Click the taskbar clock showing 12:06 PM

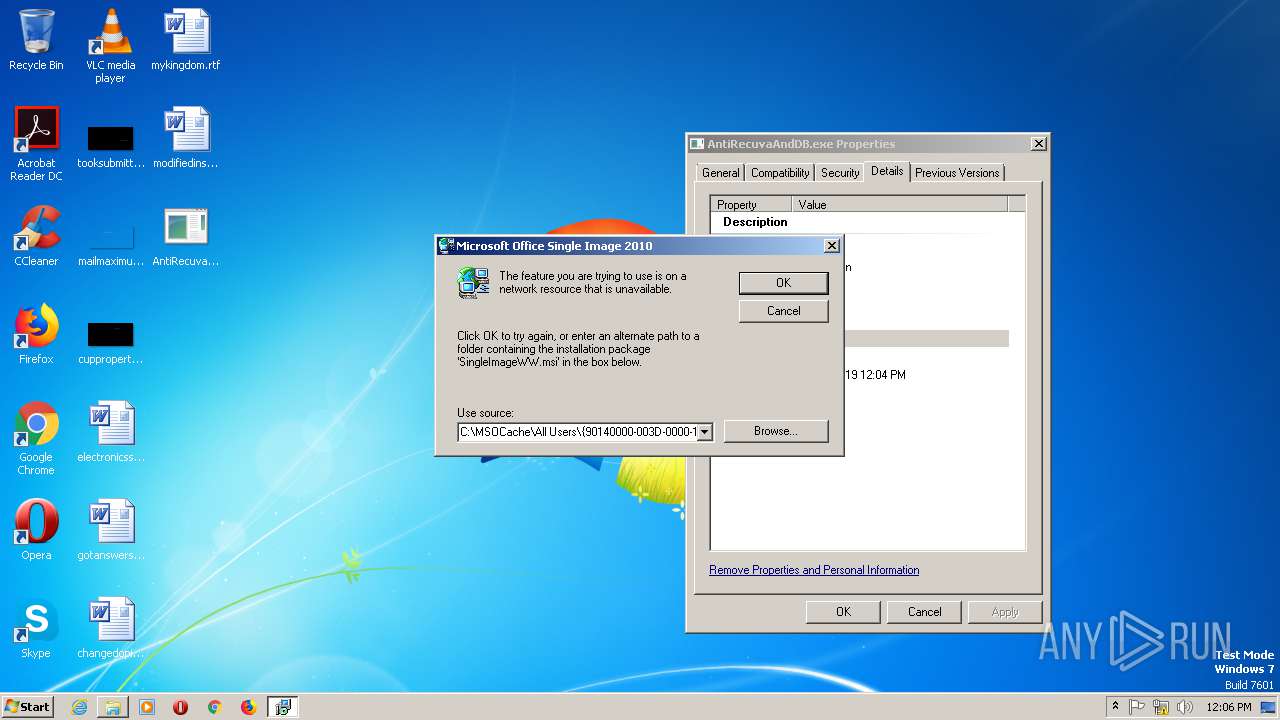pyautogui.click(x=1228, y=707)
